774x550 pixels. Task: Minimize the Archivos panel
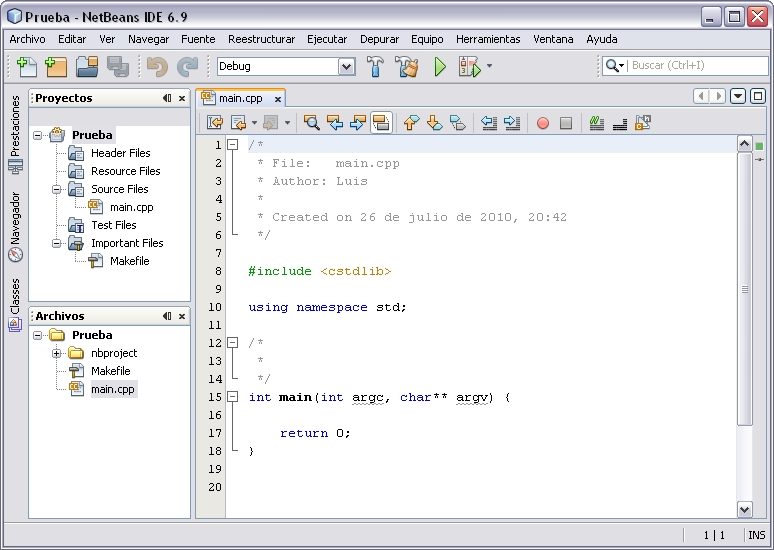[167, 316]
